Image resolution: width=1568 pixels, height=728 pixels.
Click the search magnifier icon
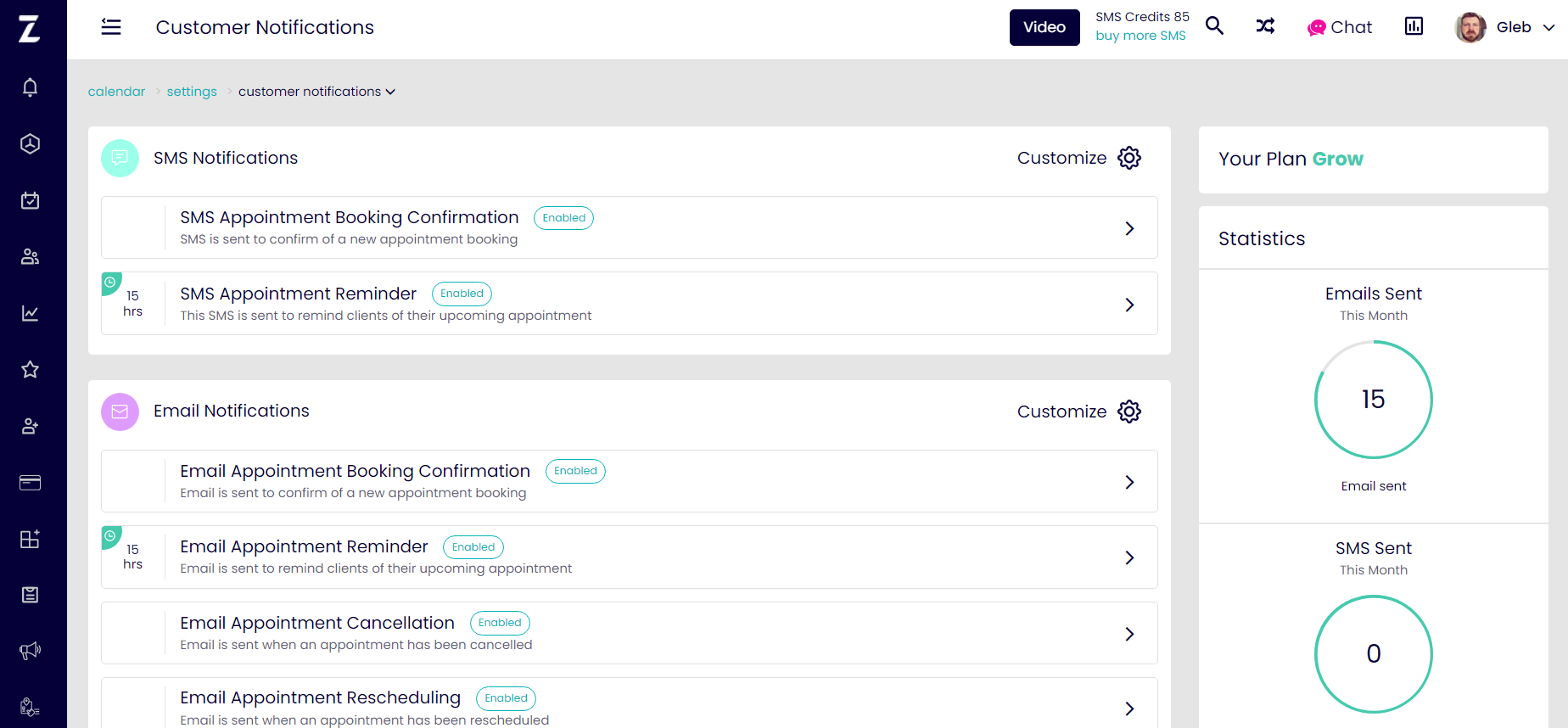[1215, 26]
